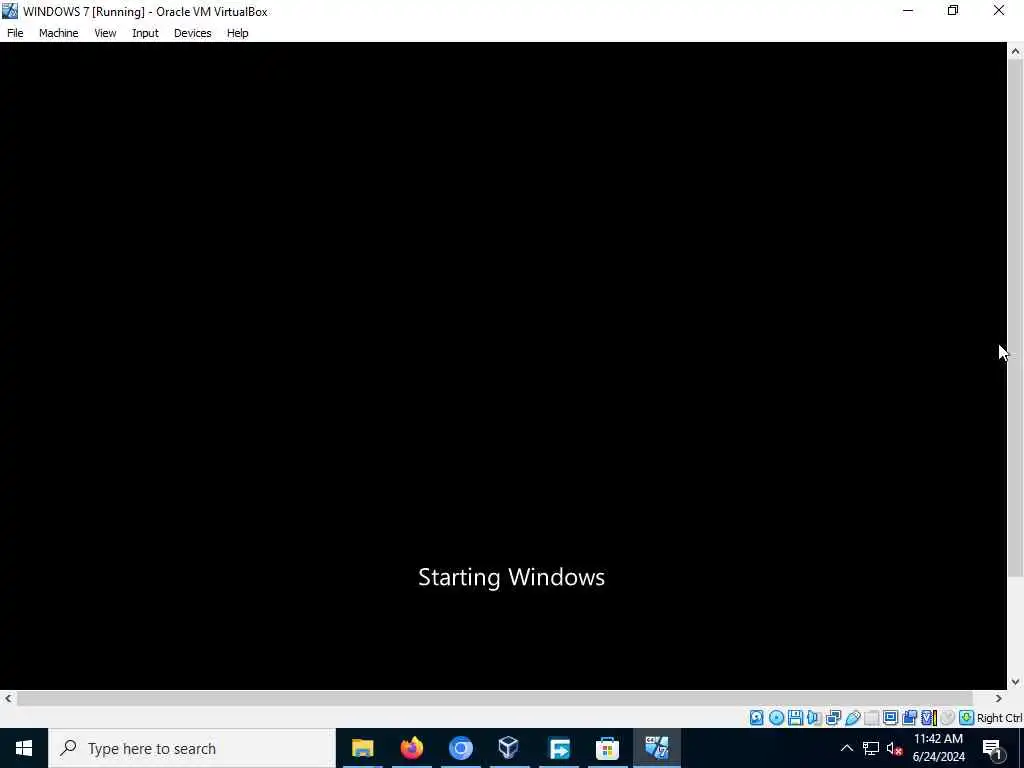
Task: Click the USB devices status icon
Action: point(852,718)
